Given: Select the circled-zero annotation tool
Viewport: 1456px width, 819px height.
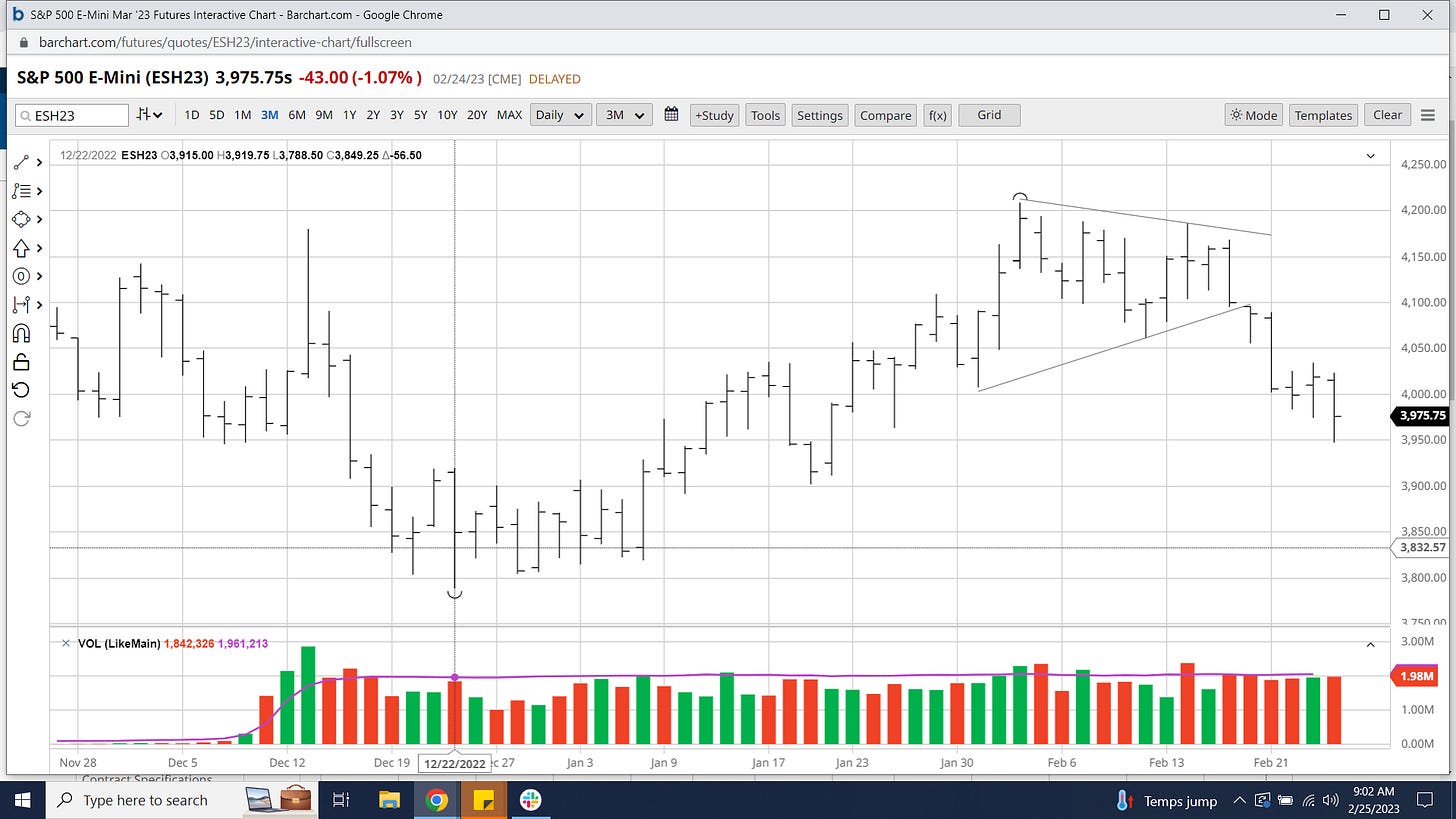Looking at the screenshot, I should point(21,276).
